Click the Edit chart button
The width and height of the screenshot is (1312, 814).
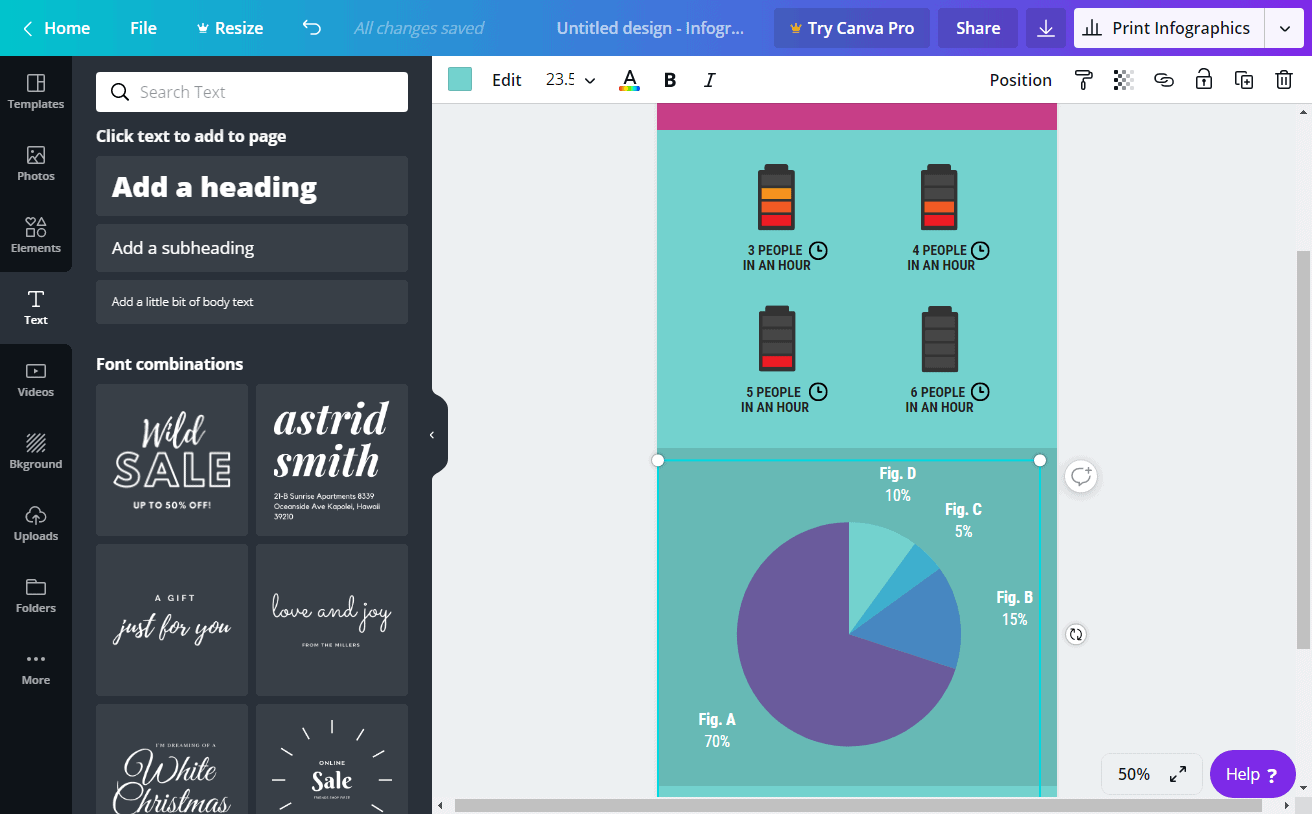tap(507, 80)
